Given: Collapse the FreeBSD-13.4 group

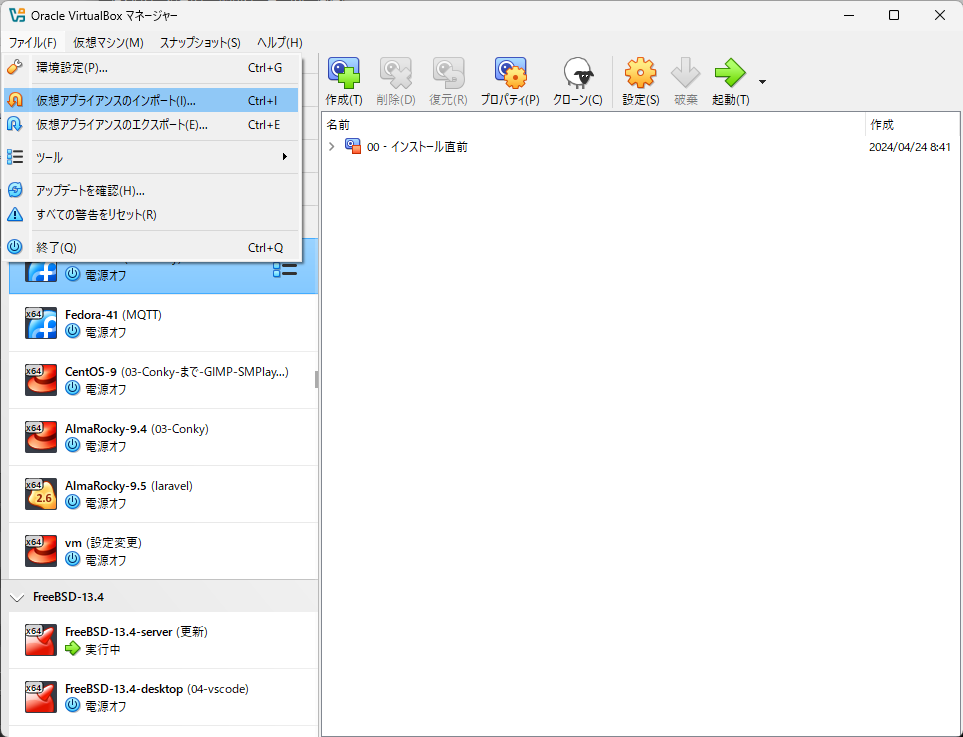Looking at the screenshot, I should point(17,597).
